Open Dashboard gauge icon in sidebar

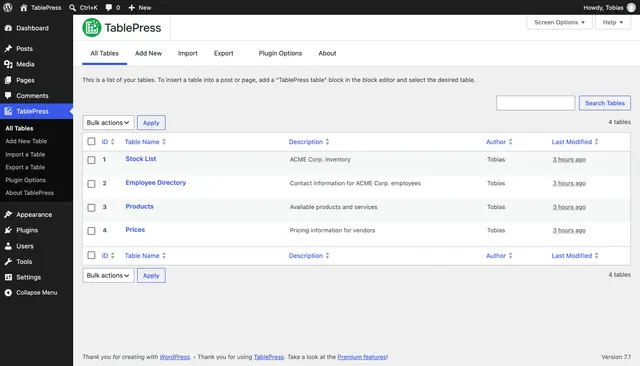(x=8, y=28)
